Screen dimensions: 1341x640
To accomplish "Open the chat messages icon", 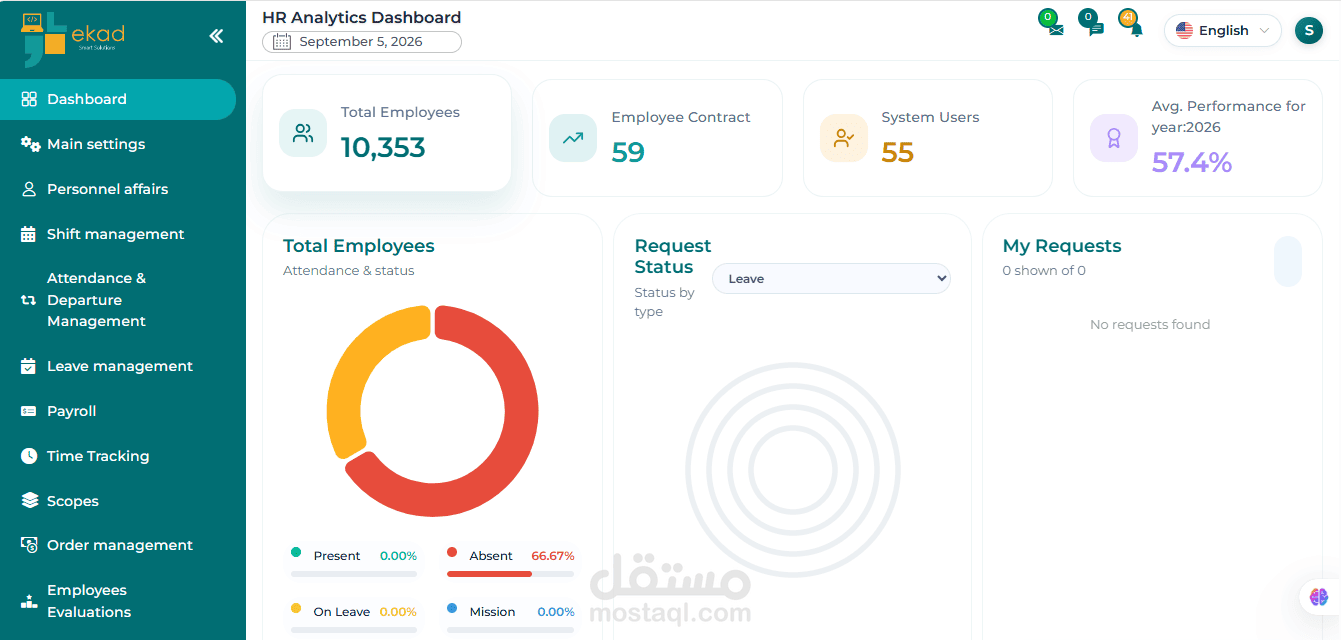I will pyautogui.click(x=1096, y=30).
